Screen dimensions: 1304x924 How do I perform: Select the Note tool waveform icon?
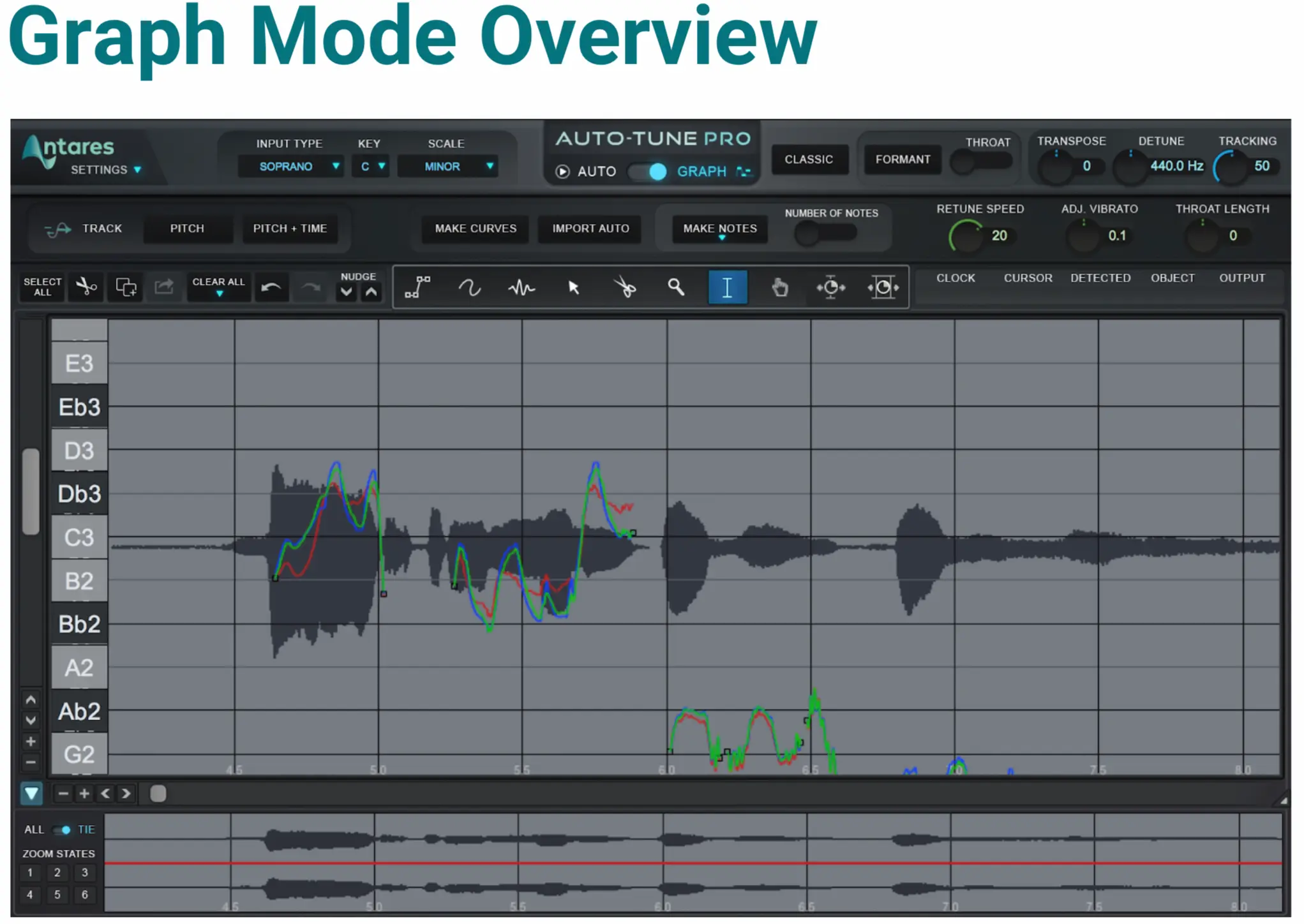(521, 288)
